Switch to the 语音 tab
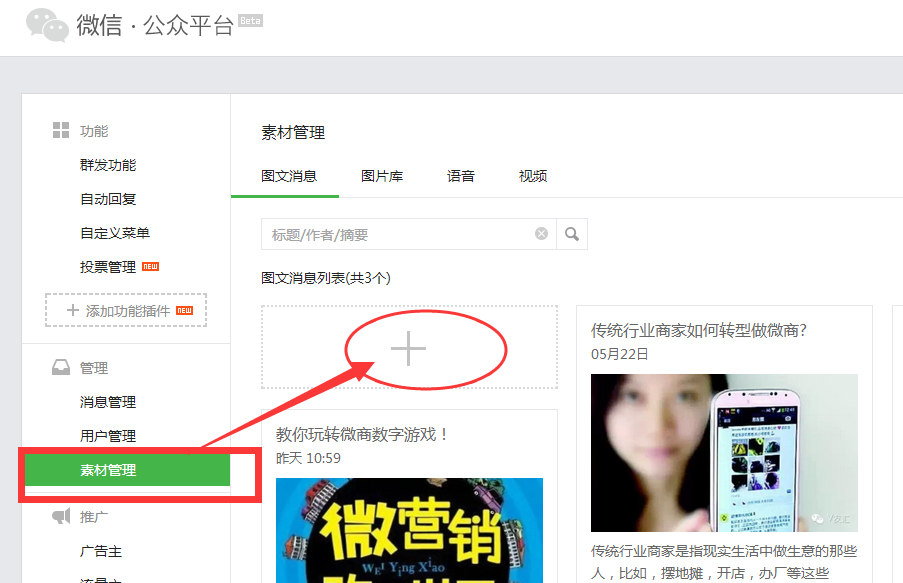The height and width of the screenshot is (583, 903). coord(461,176)
